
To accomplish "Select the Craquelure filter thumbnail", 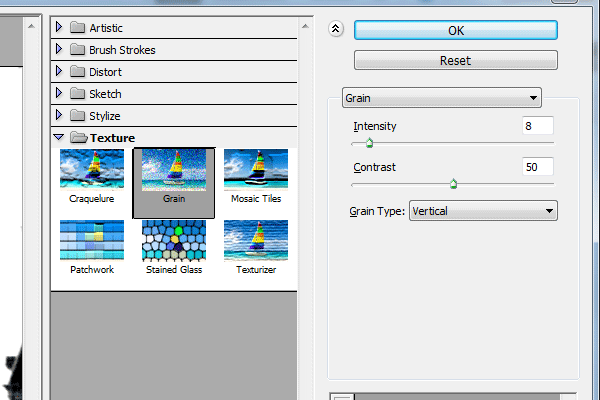I will point(92,170).
